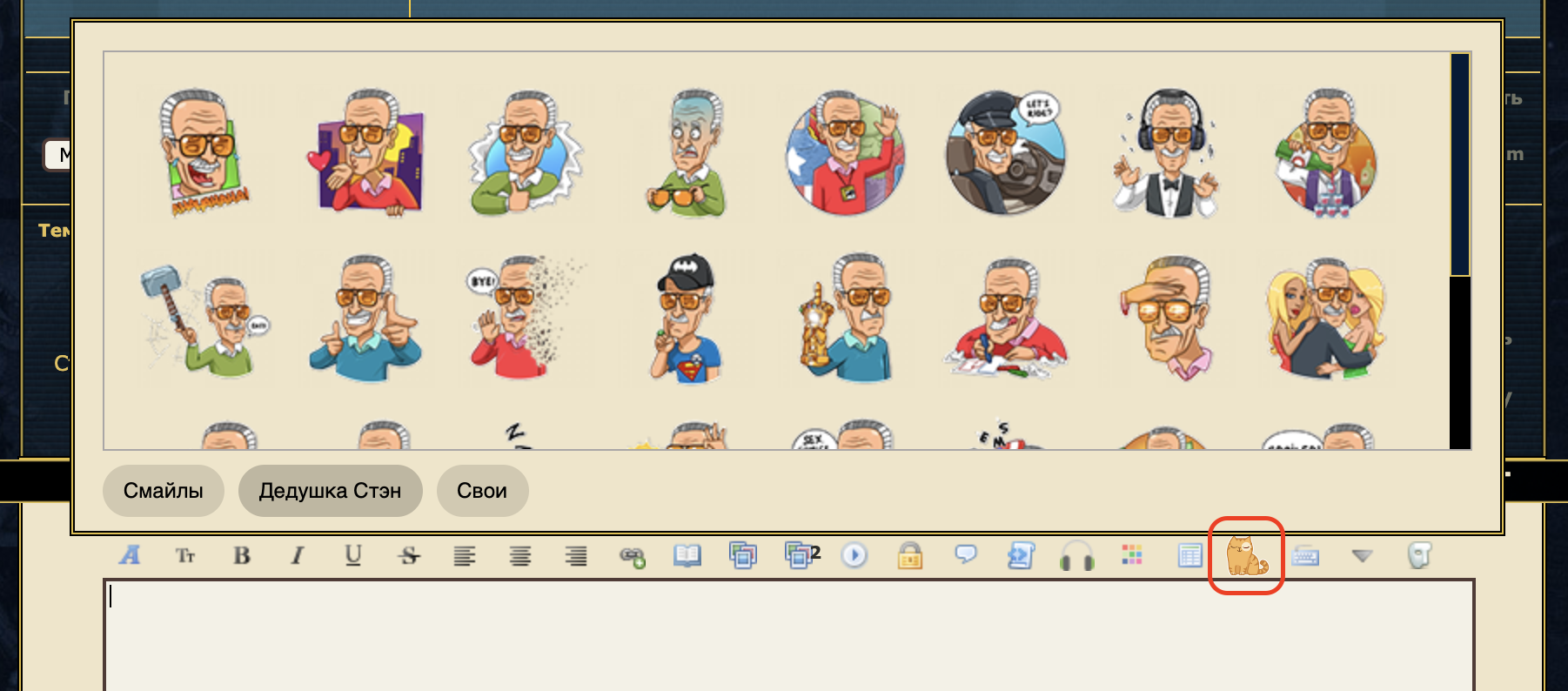Viewport: 1568px width, 691px height.
Task: Click the mask icon in toolbar
Action: 1419,555
